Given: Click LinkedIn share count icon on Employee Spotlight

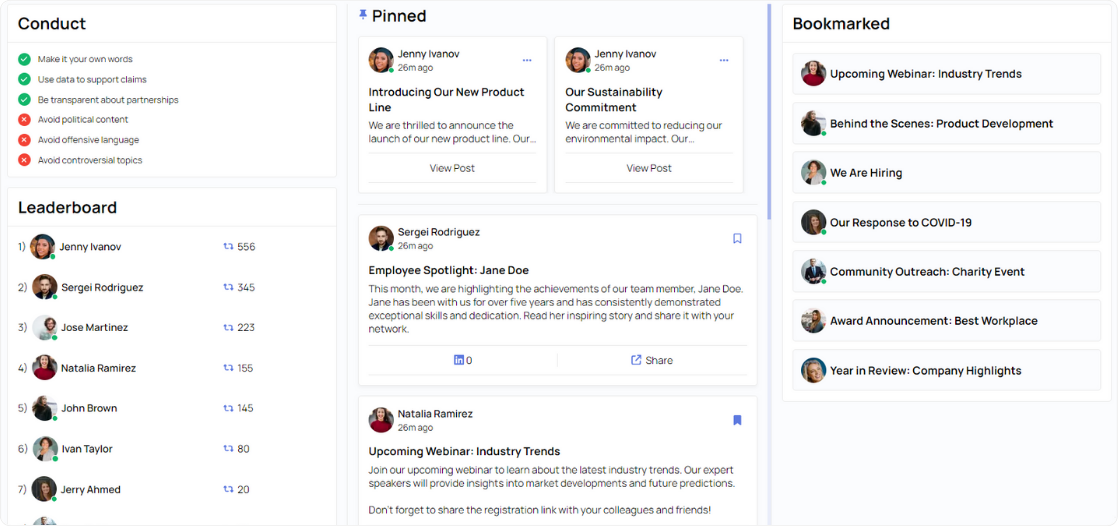Looking at the screenshot, I should [x=458, y=361].
